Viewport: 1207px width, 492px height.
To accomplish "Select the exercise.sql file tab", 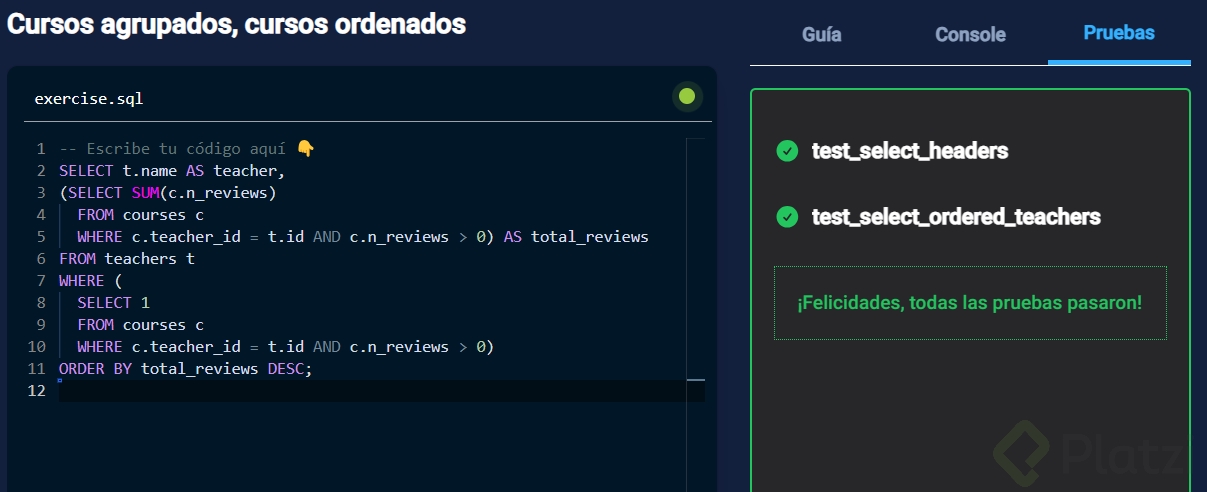I will point(89,99).
